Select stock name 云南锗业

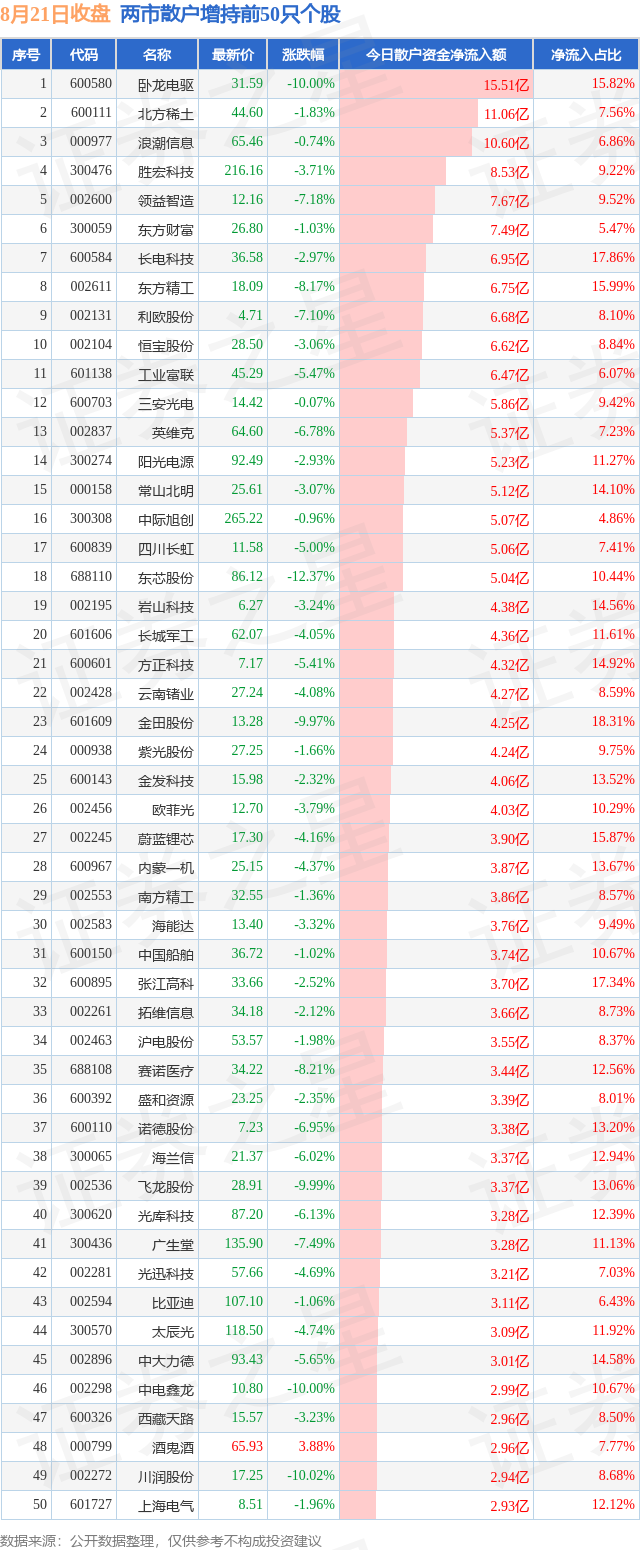(x=166, y=693)
